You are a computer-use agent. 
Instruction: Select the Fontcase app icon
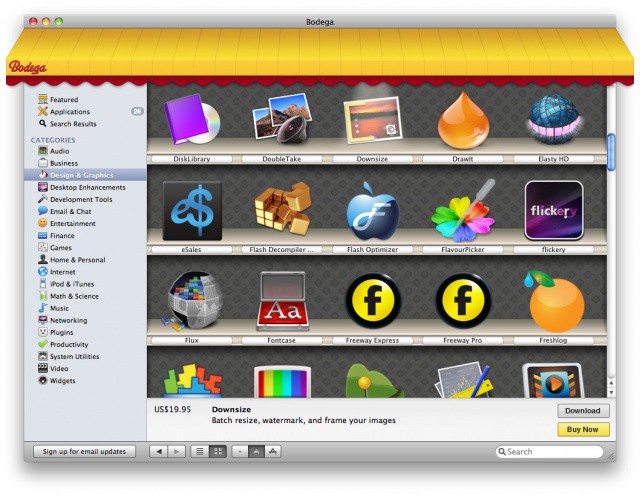283,301
